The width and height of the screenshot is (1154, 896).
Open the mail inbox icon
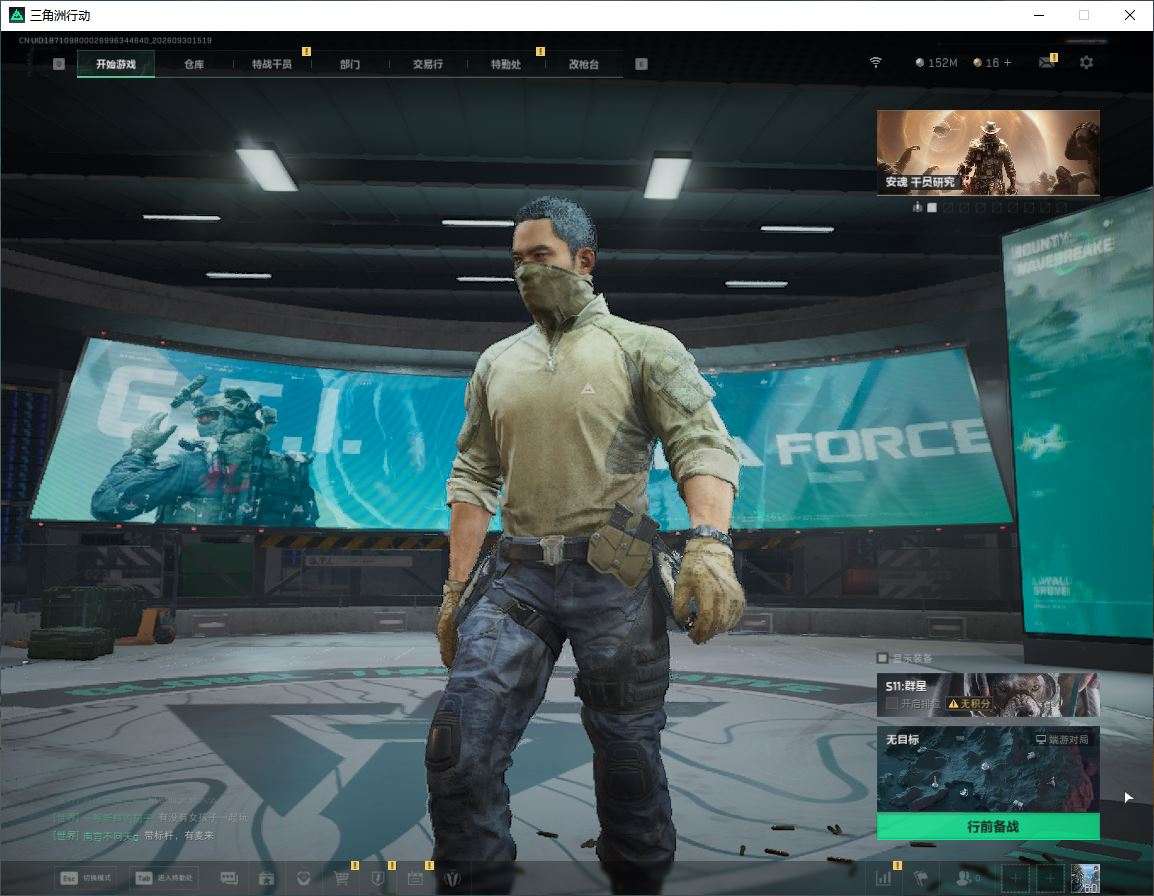click(x=1047, y=63)
